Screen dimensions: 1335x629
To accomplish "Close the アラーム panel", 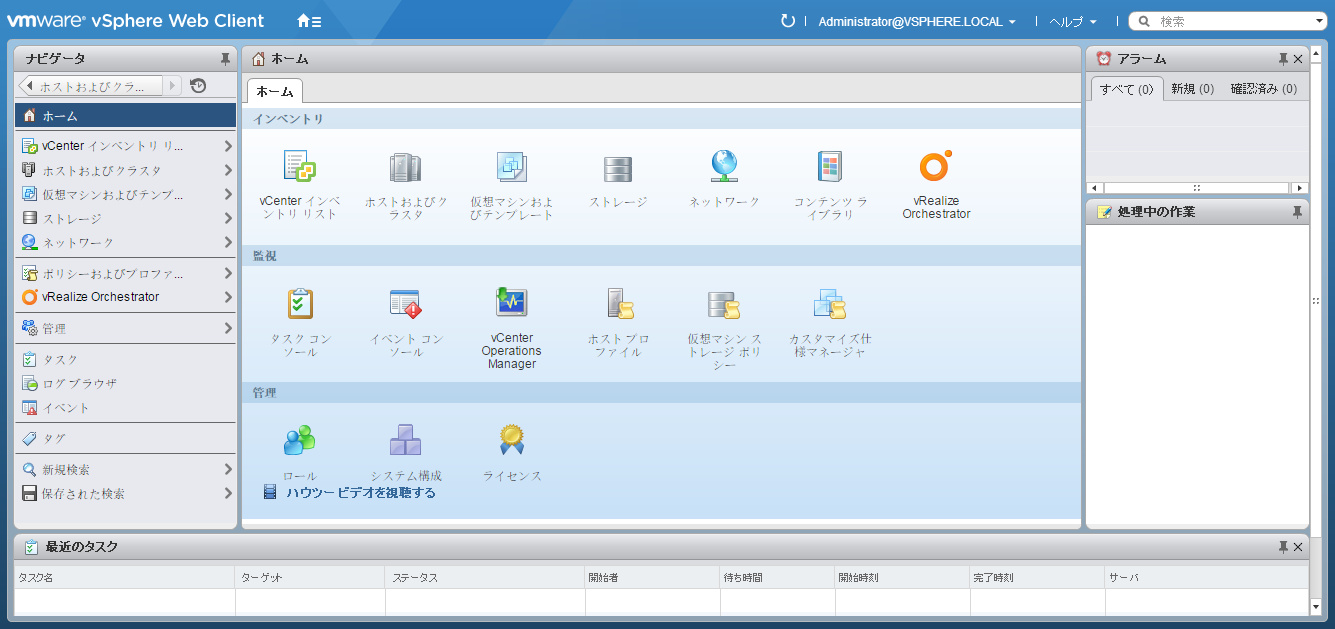I will [x=1298, y=59].
